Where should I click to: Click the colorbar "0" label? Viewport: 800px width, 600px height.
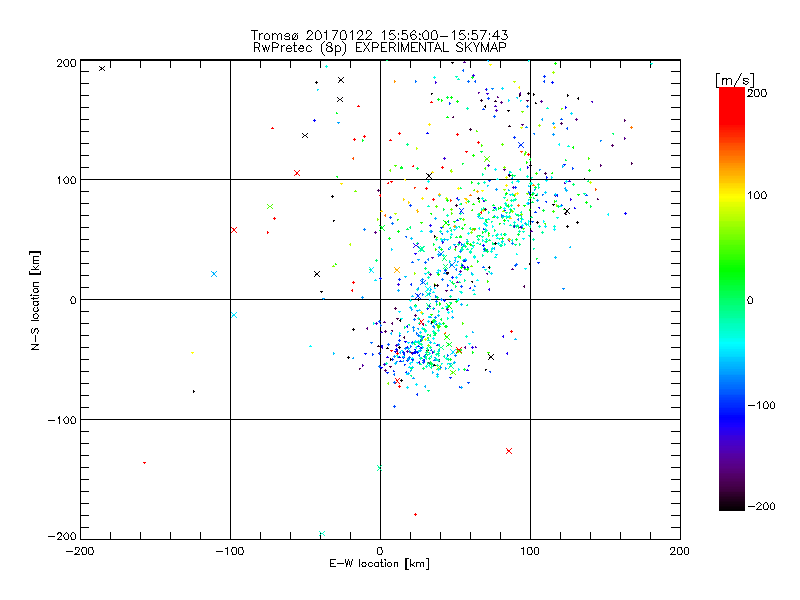click(x=750, y=300)
